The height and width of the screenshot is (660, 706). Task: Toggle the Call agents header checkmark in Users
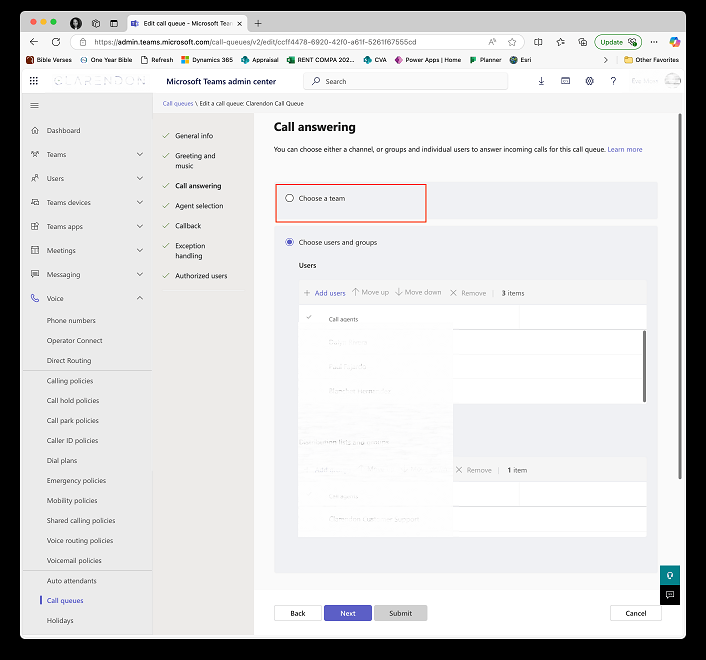coord(309,317)
